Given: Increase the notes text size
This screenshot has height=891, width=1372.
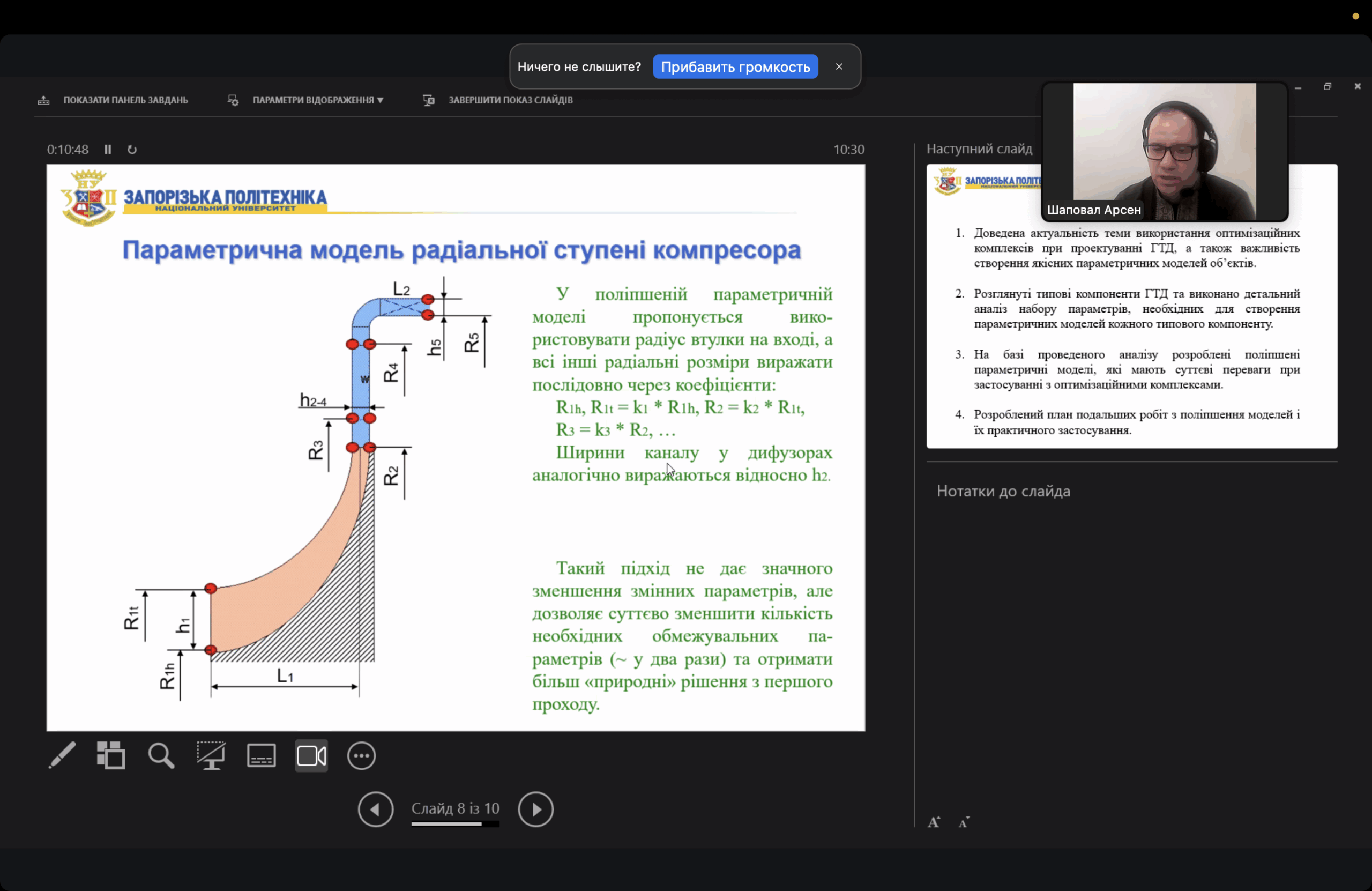Looking at the screenshot, I should (x=934, y=822).
